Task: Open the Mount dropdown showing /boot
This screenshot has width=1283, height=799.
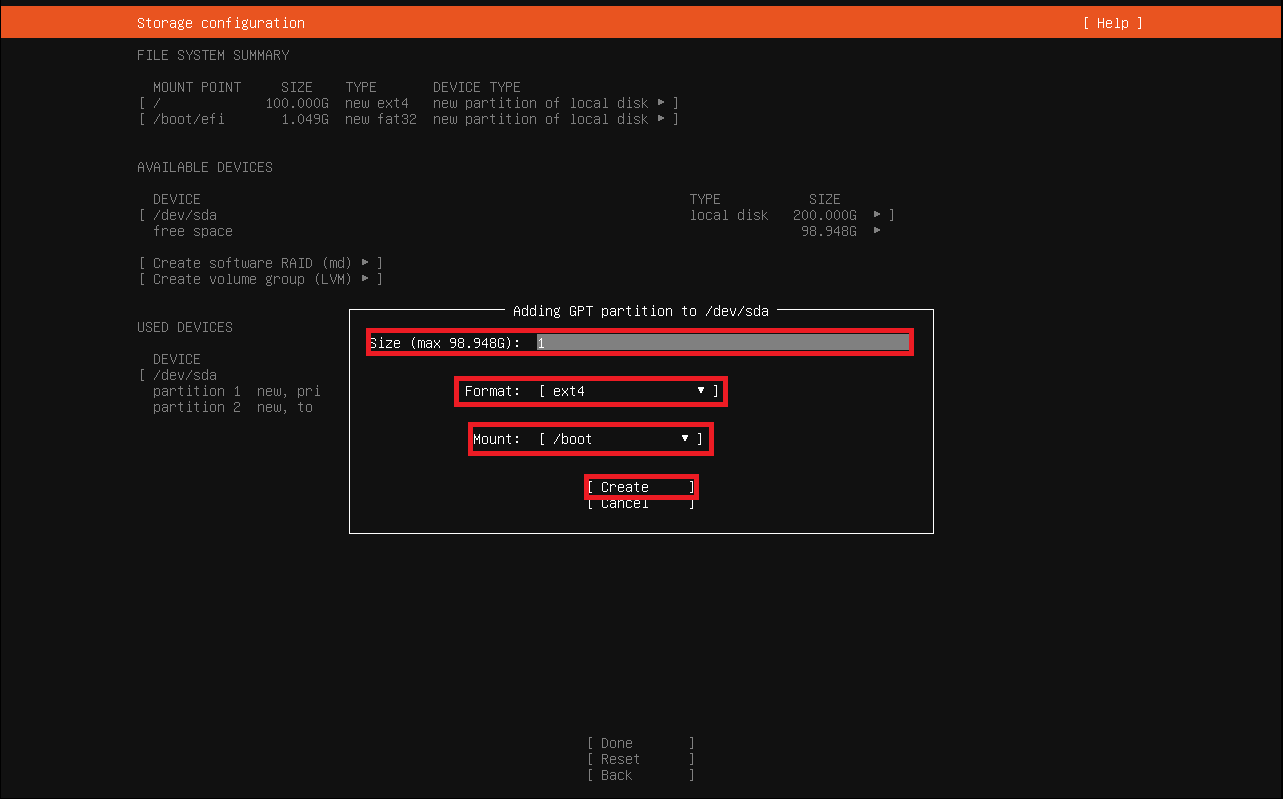Action: pos(621,439)
